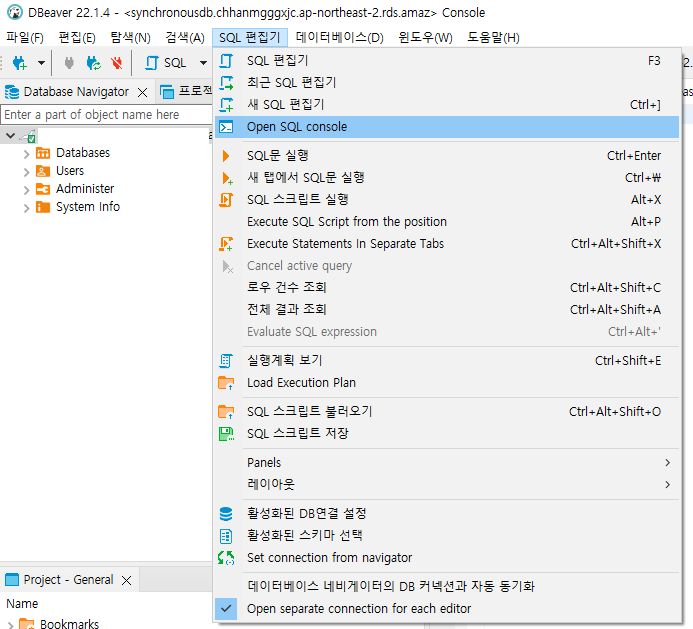The width and height of the screenshot is (693, 629).
Task: Open the 레이아웃 submenu
Action: tap(446, 484)
